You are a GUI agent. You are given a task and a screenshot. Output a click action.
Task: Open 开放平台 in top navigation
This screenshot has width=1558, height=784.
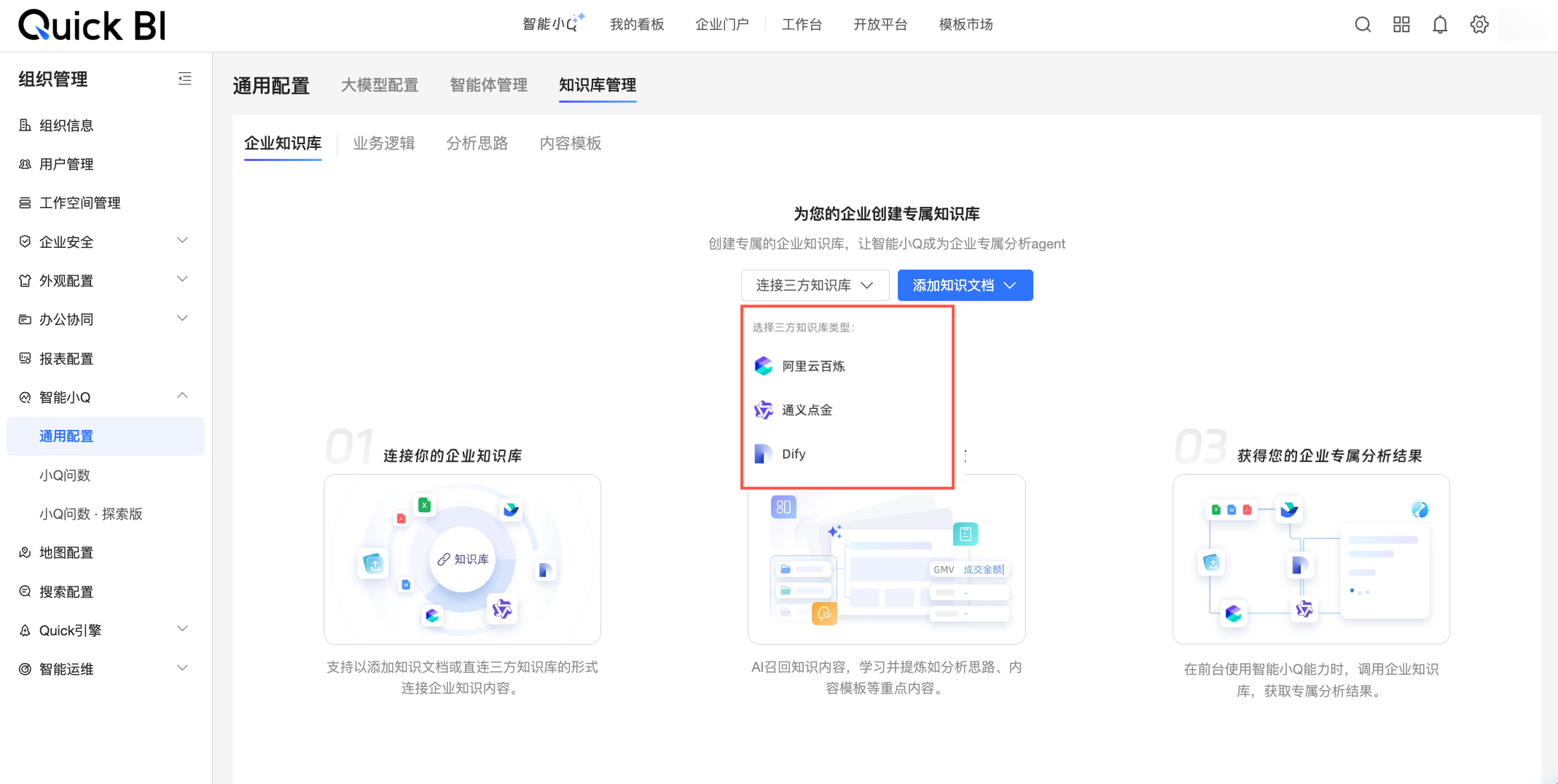(880, 25)
